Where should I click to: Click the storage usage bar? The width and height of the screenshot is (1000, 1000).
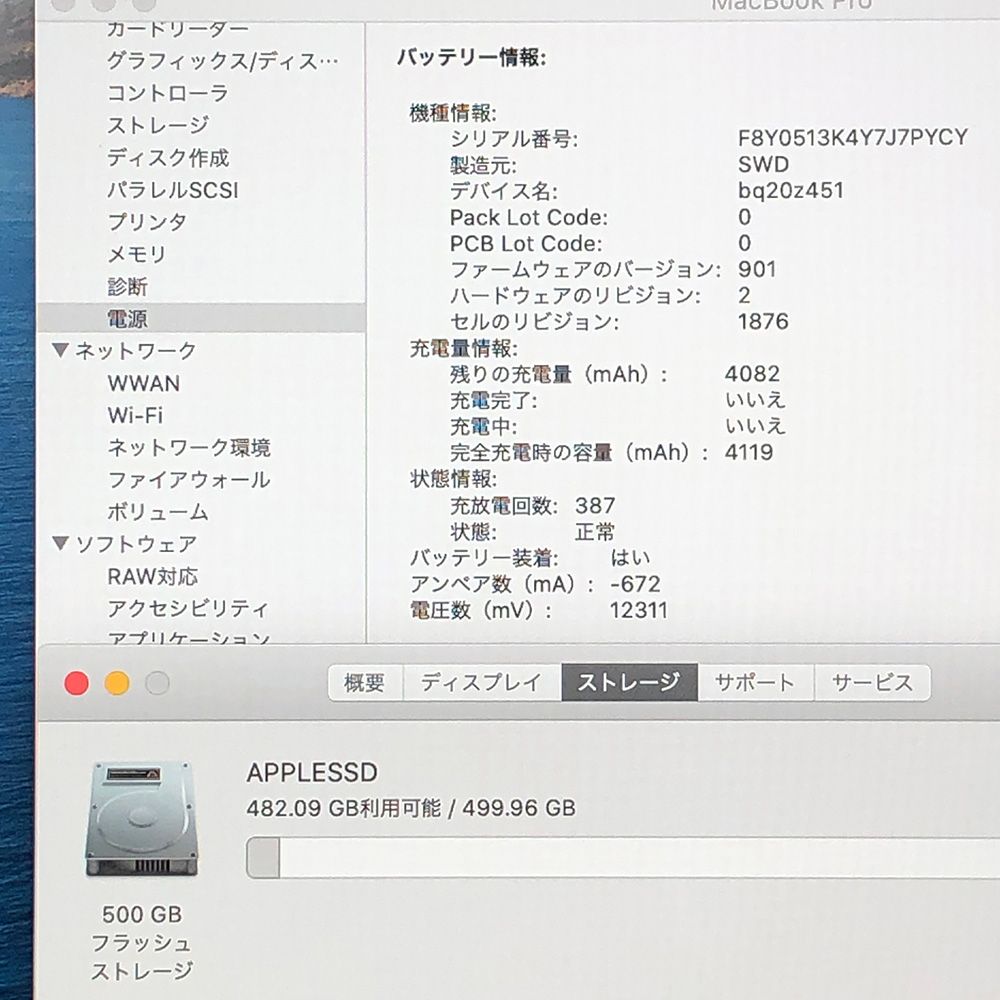[x=620, y=858]
